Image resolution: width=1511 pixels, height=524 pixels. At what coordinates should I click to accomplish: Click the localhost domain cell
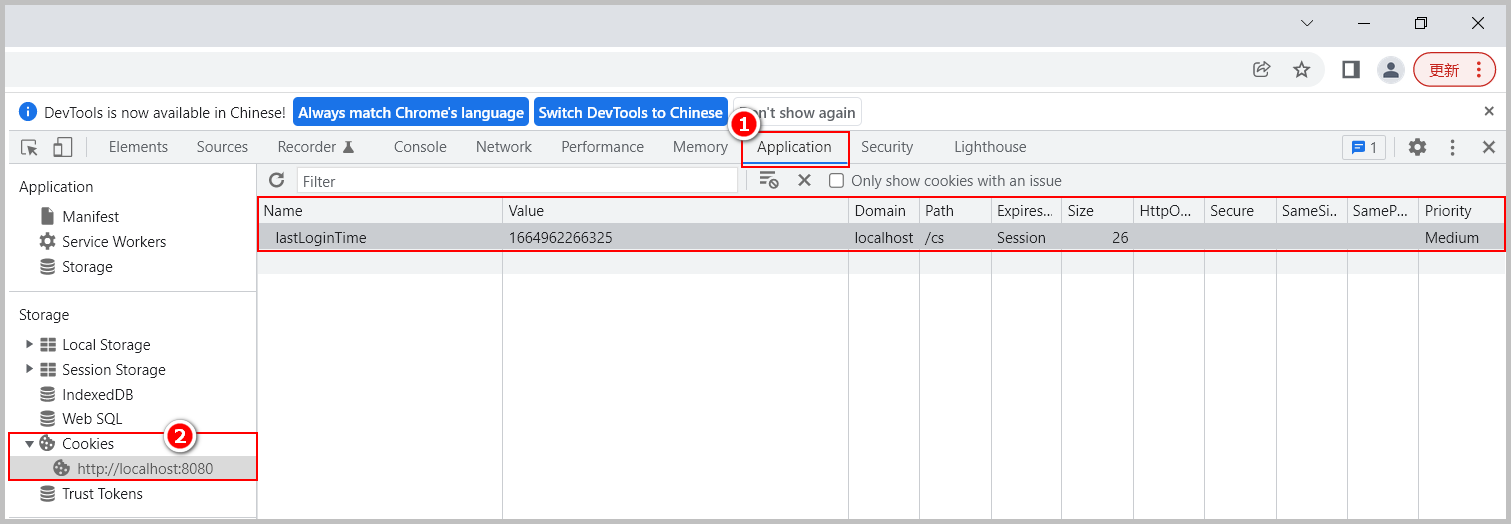point(884,238)
